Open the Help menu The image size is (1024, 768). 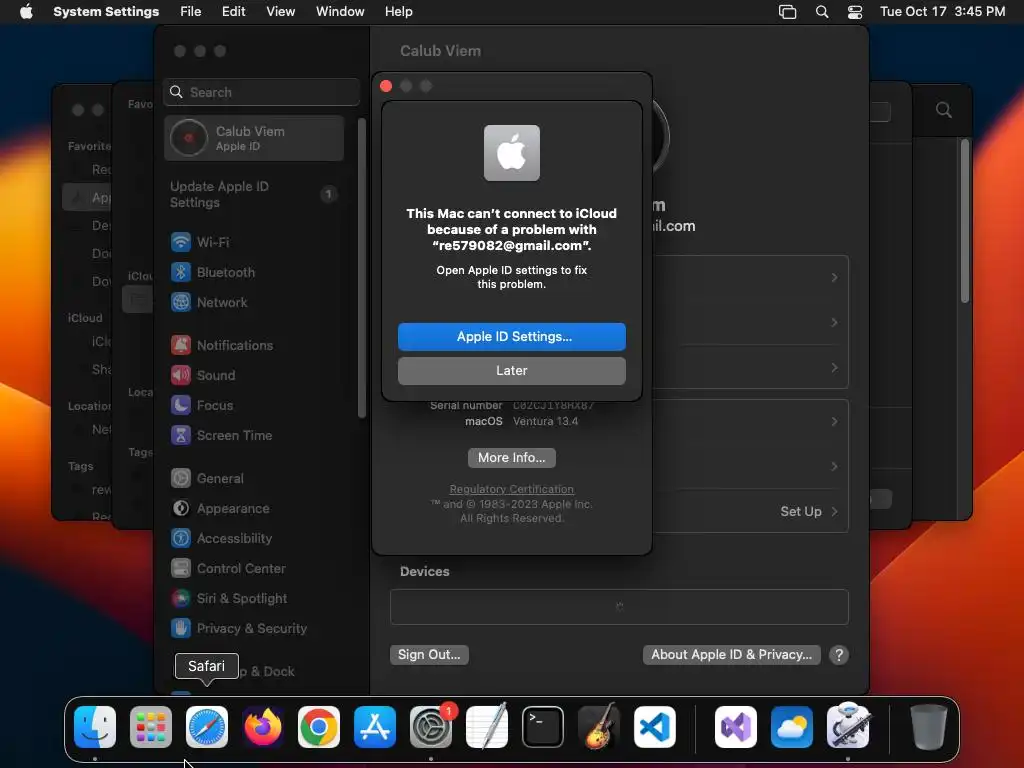[x=398, y=12]
